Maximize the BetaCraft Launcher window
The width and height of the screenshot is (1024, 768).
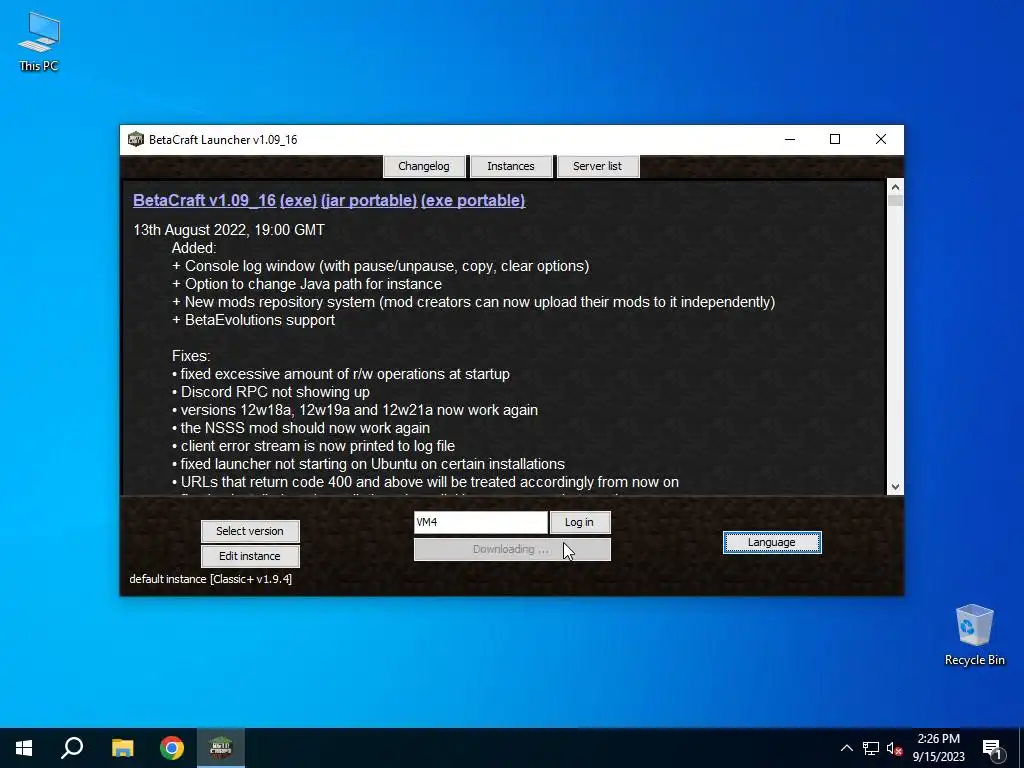(835, 139)
